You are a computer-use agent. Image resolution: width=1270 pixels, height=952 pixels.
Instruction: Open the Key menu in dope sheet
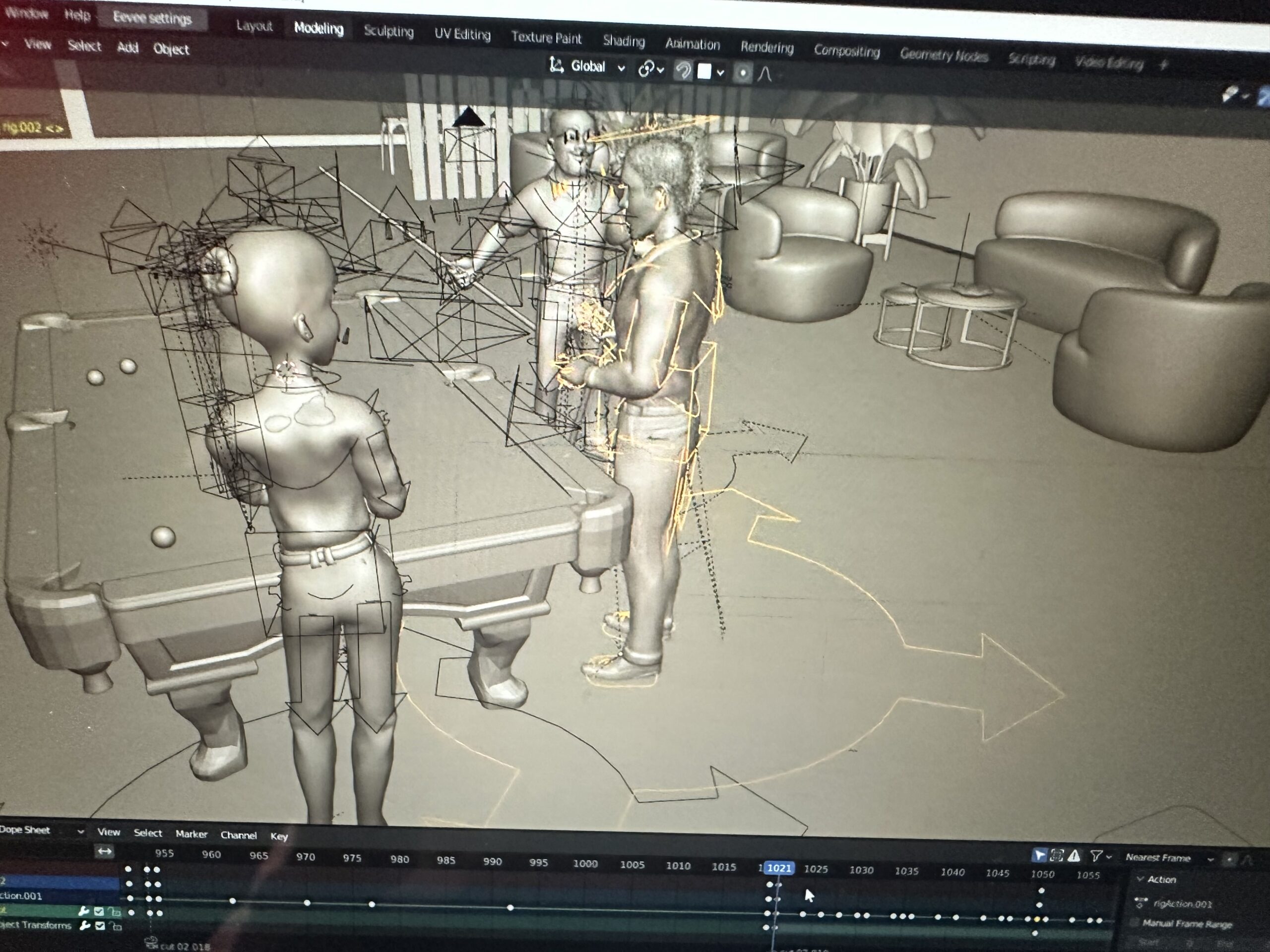[279, 836]
